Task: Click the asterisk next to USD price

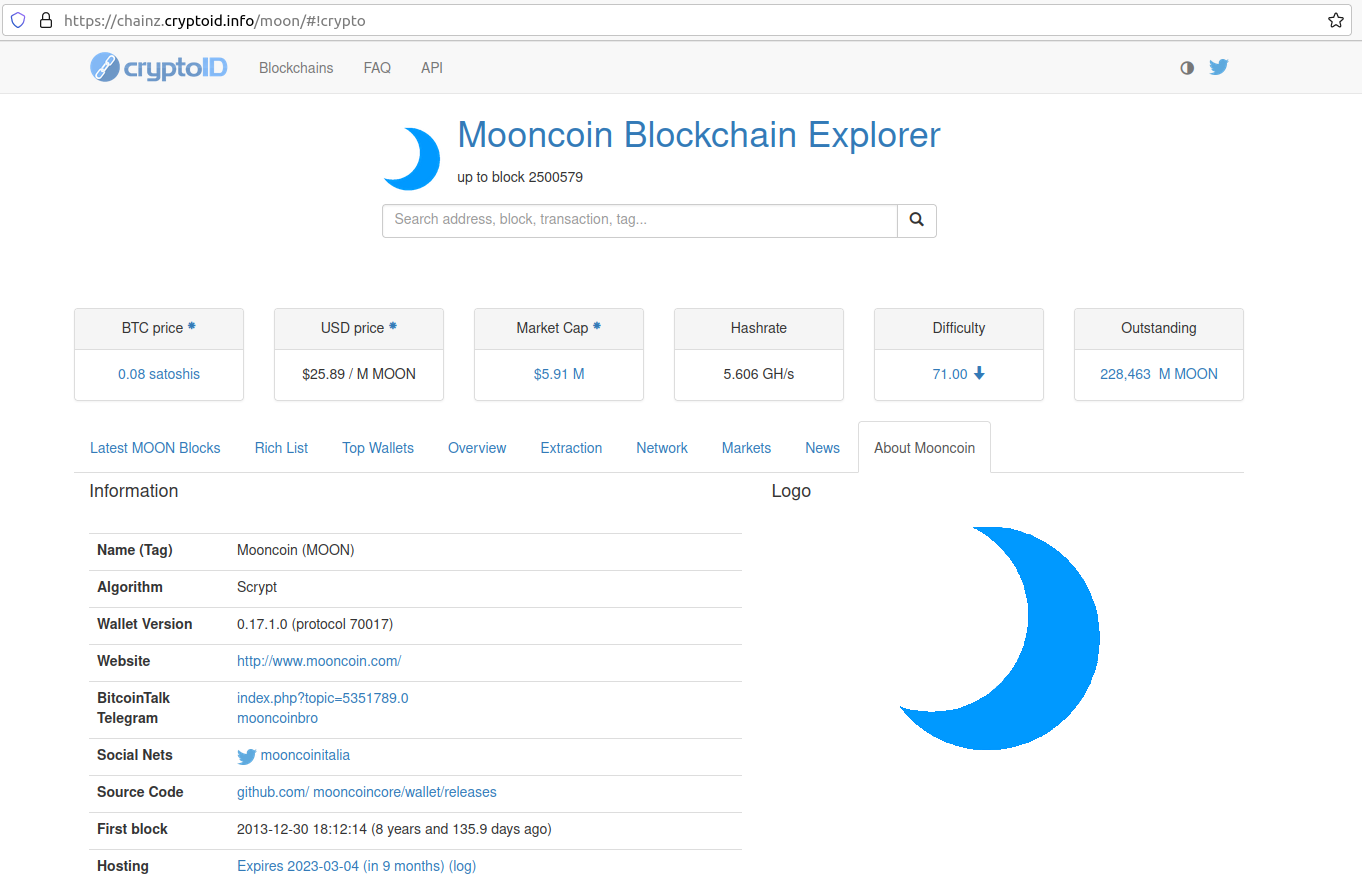Action: point(393,327)
